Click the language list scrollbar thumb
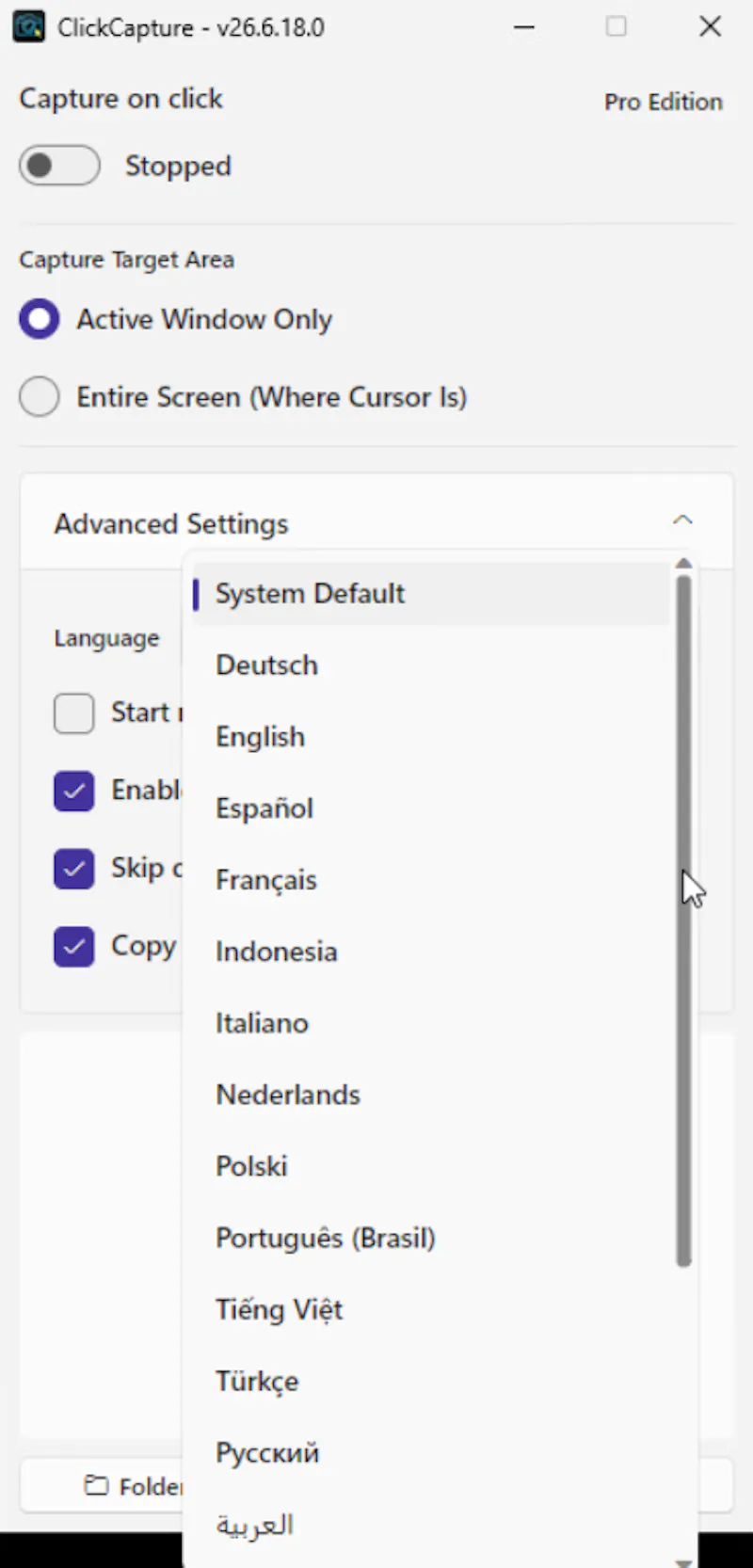Viewport: 753px width, 1568px height. [x=683, y=920]
